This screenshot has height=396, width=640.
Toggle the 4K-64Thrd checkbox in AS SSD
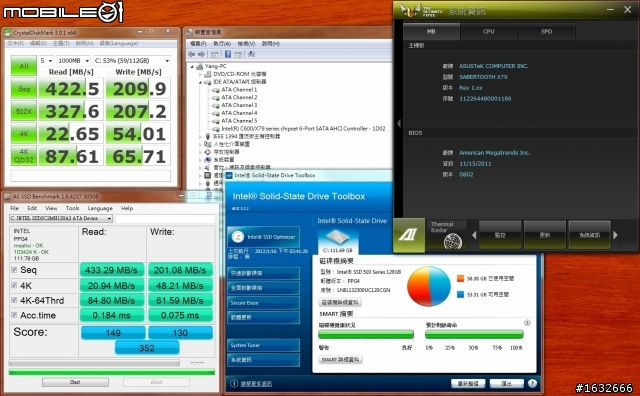14,300
